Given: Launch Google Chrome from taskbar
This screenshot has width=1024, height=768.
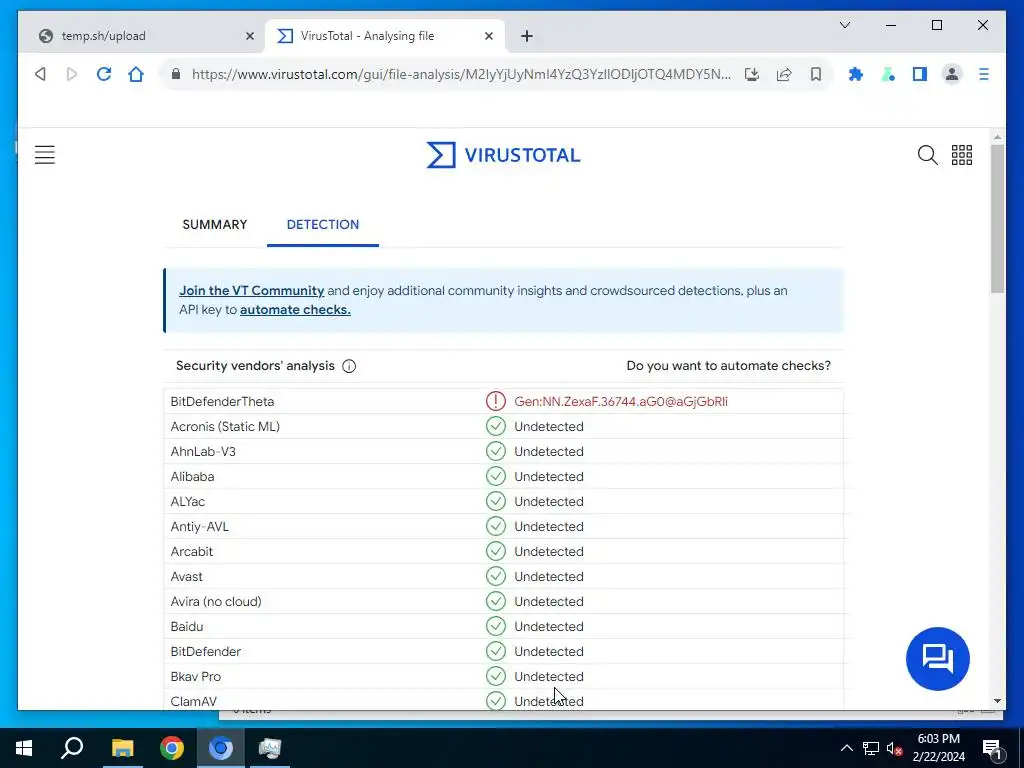Looking at the screenshot, I should coord(172,748).
